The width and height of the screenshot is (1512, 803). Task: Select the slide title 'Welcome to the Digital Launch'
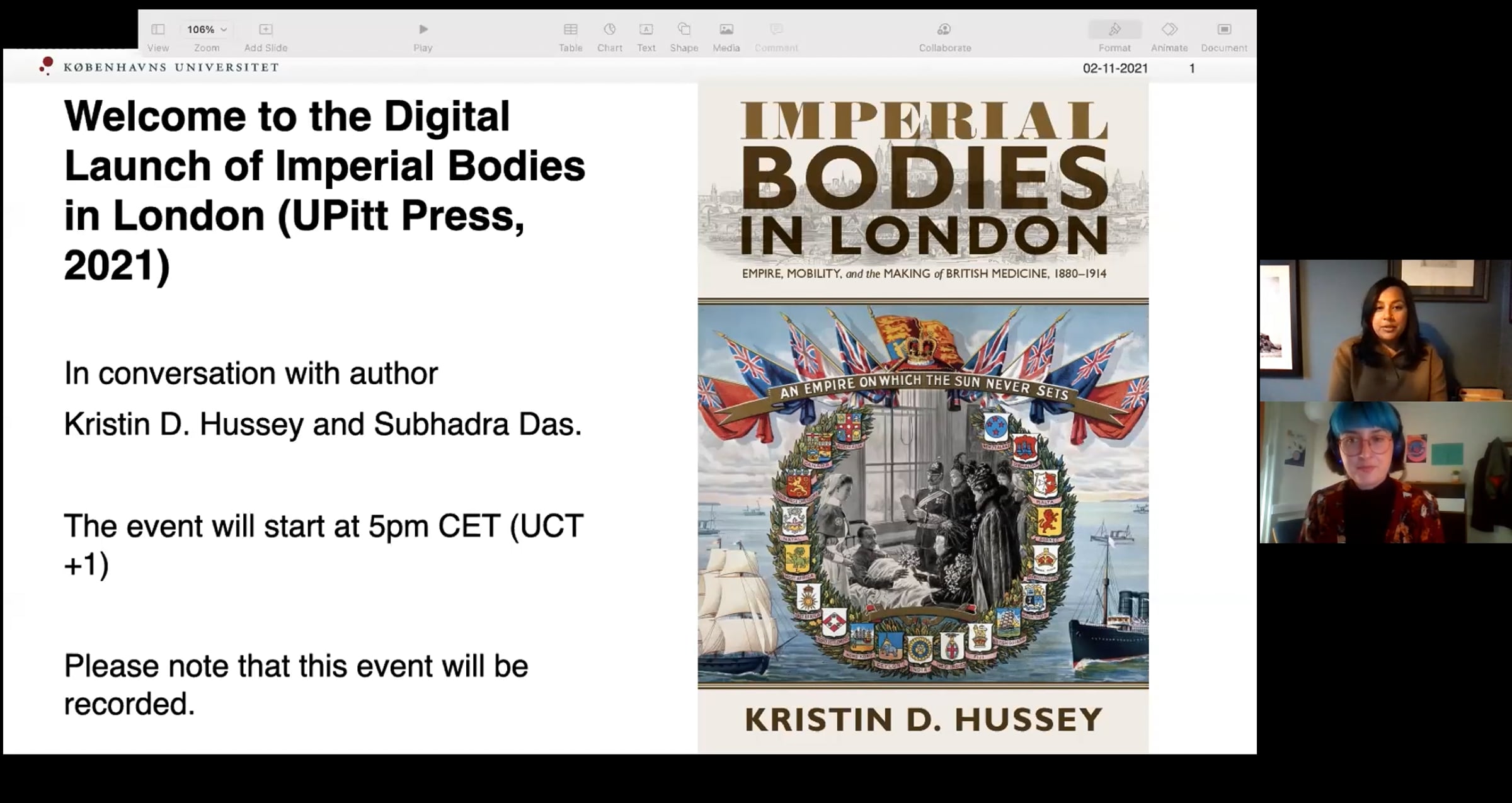(x=325, y=190)
